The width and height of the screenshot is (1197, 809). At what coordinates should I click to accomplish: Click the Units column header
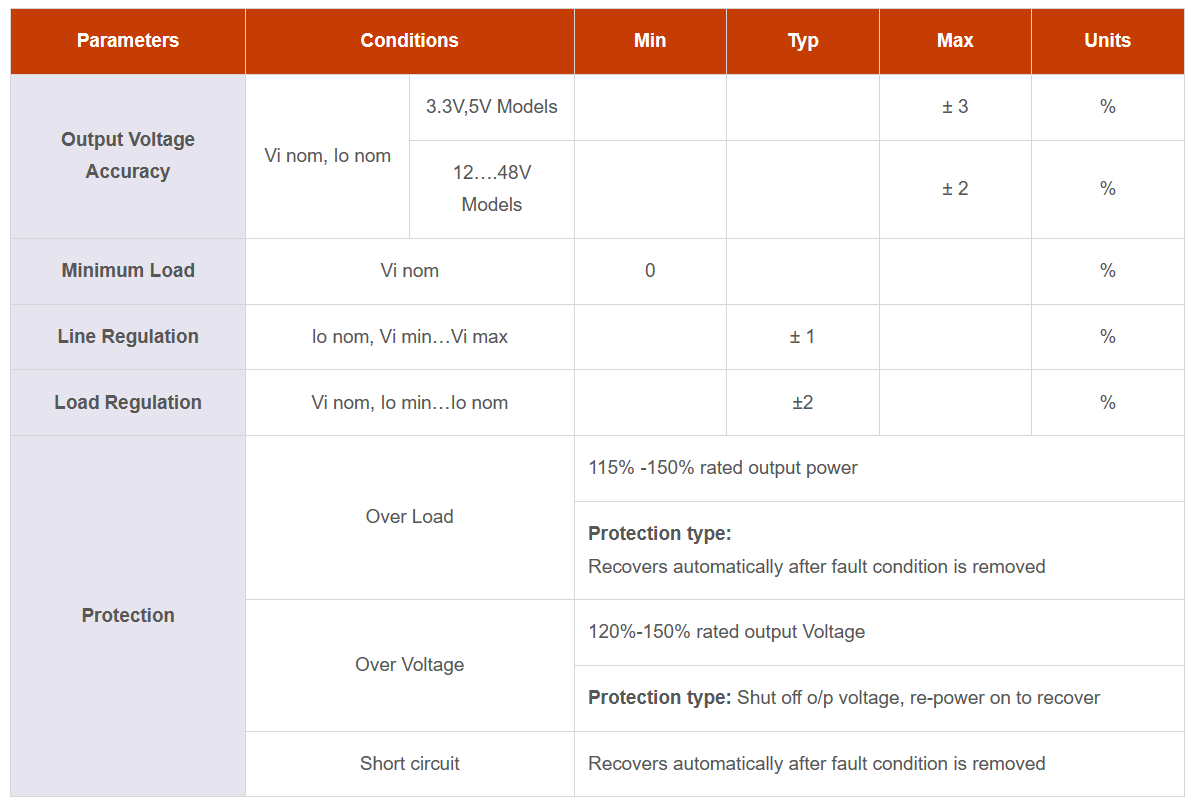(1108, 41)
